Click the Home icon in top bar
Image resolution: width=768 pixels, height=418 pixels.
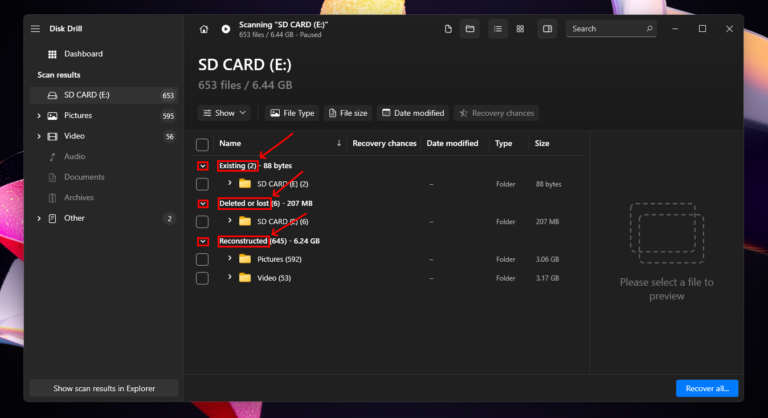(x=204, y=29)
